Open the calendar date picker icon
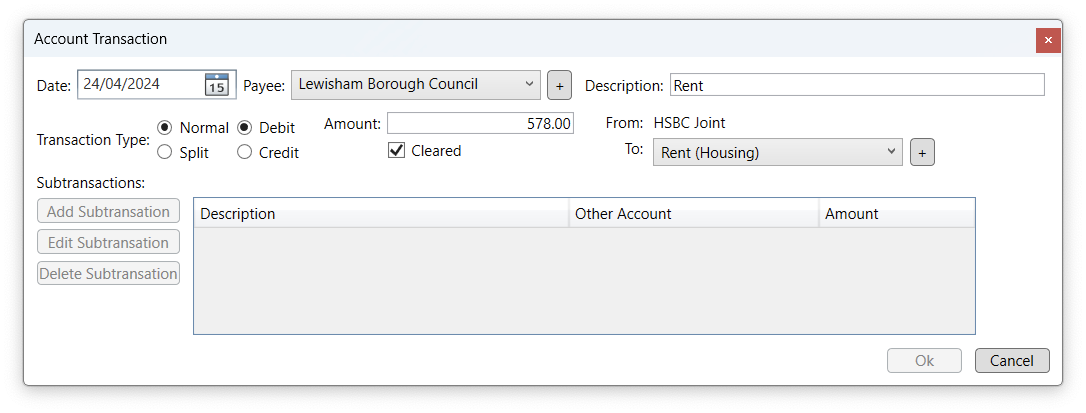This screenshot has height=413, width=1086. point(217,85)
